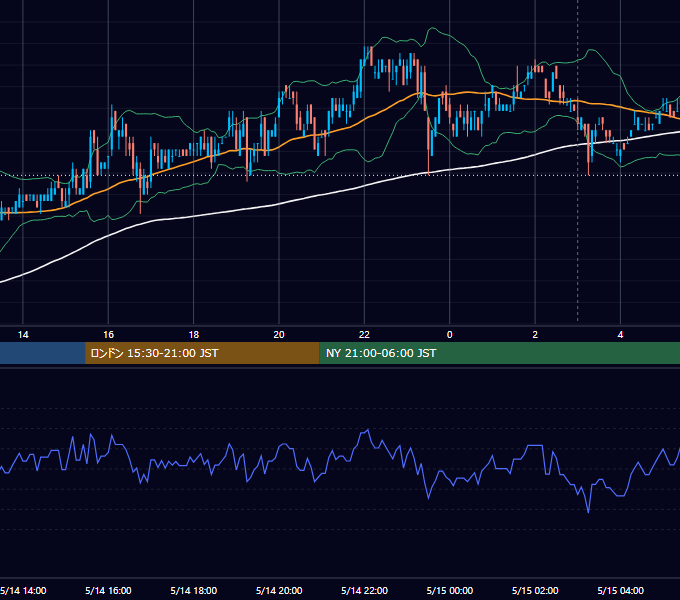Viewport: 680px width, 600px height.
Task: Click the 2 hour label on chart axis
Action: point(535,335)
